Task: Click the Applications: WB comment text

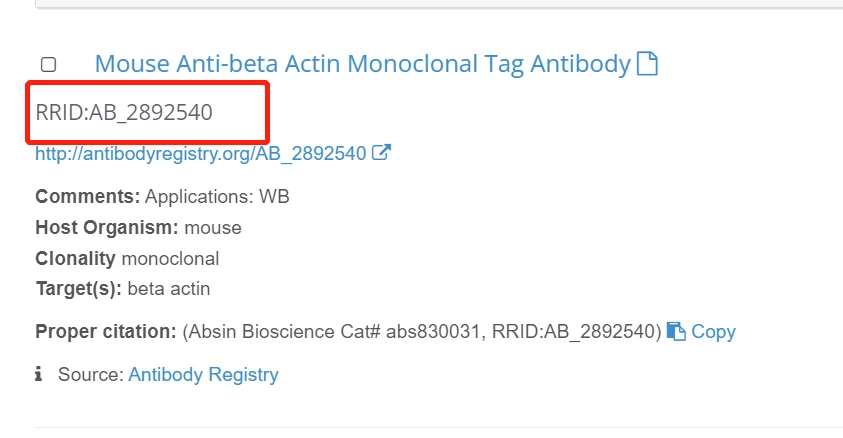Action: coord(217,196)
